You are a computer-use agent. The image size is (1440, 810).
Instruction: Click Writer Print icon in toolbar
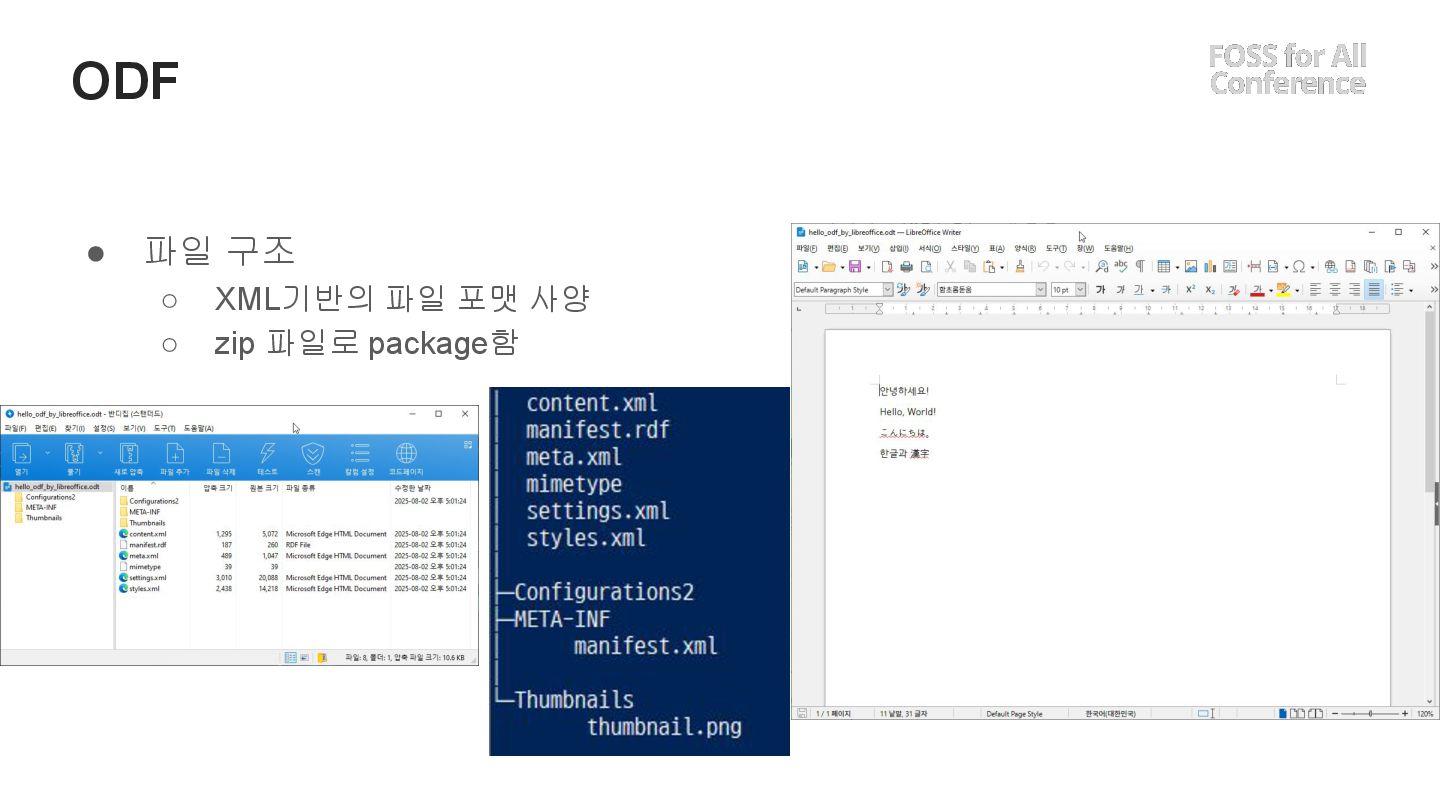click(x=906, y=267)
